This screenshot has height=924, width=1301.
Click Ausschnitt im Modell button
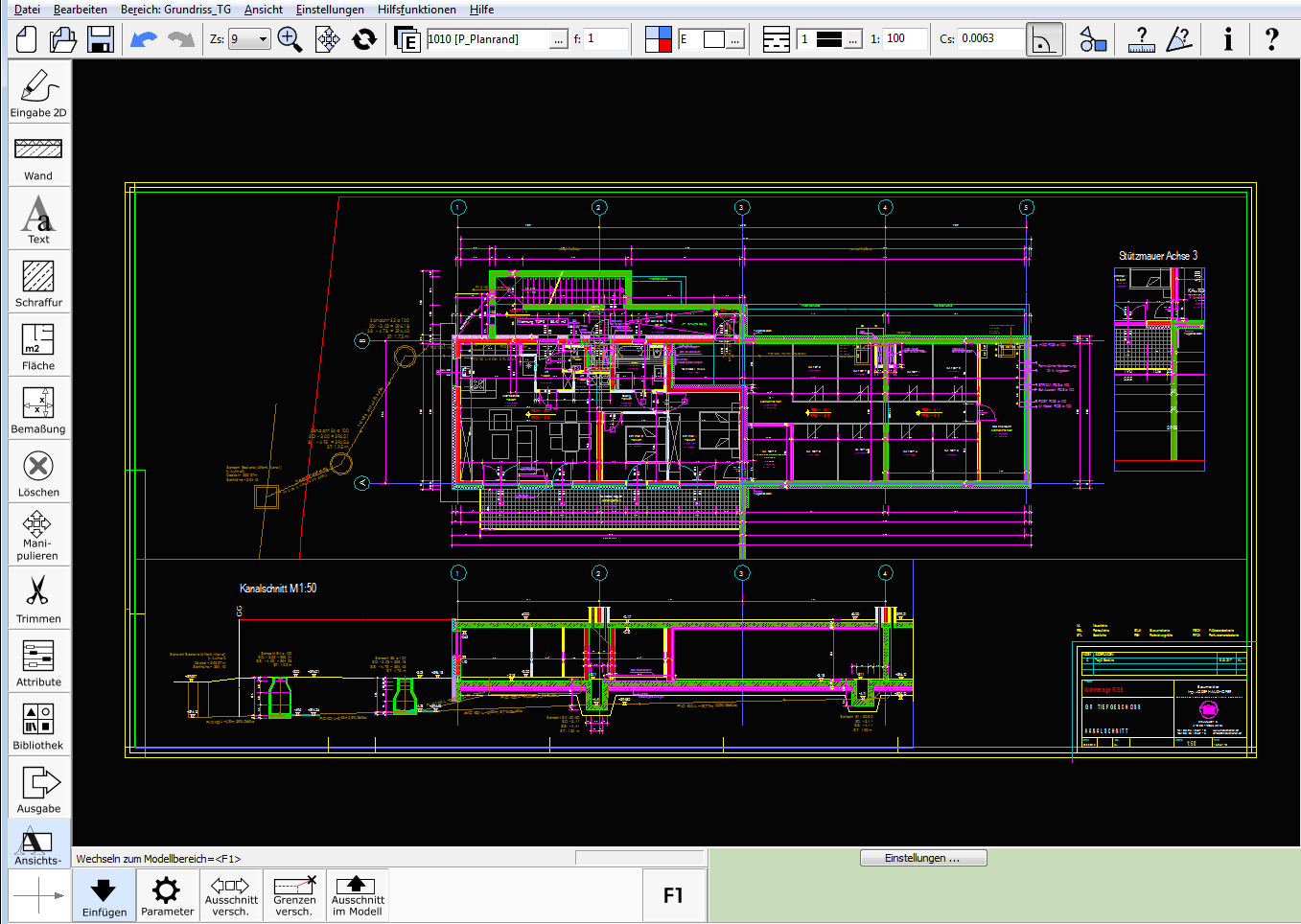click(358, 895)
